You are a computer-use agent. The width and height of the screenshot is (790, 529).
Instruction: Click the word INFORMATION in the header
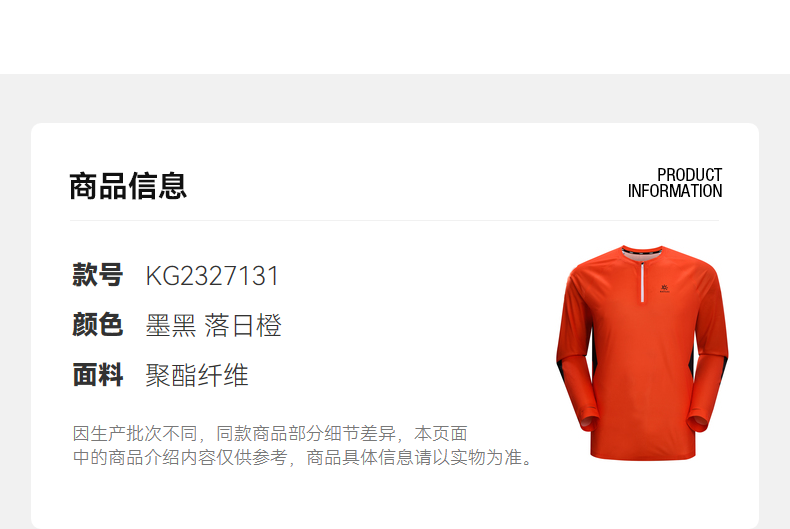coord(675,191)
